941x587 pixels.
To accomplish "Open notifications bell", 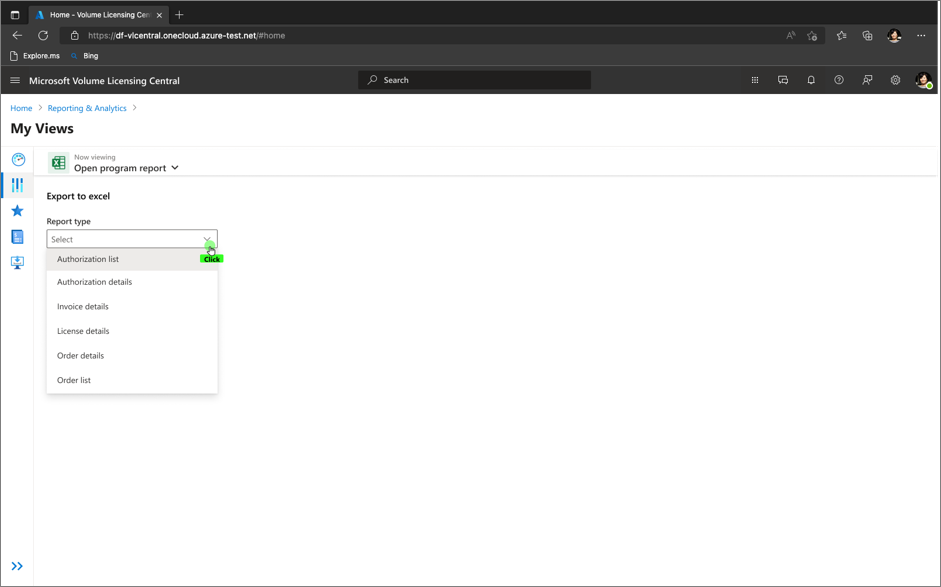I will (x=811, y=80).
